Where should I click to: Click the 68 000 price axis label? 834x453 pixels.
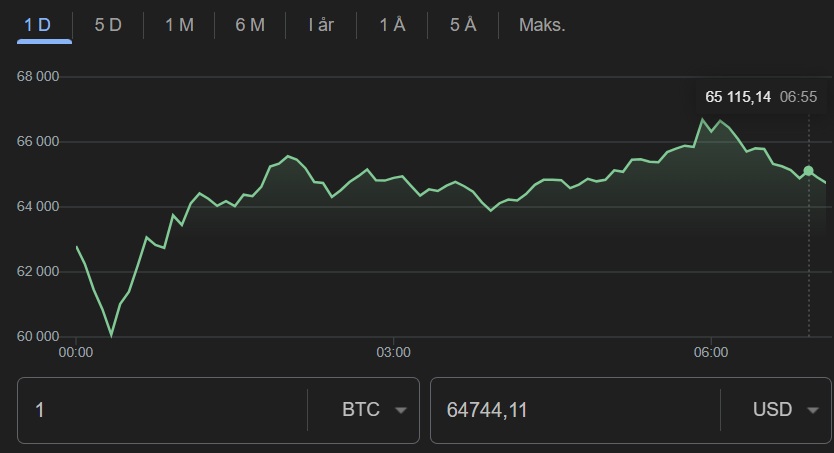point(38,77)
